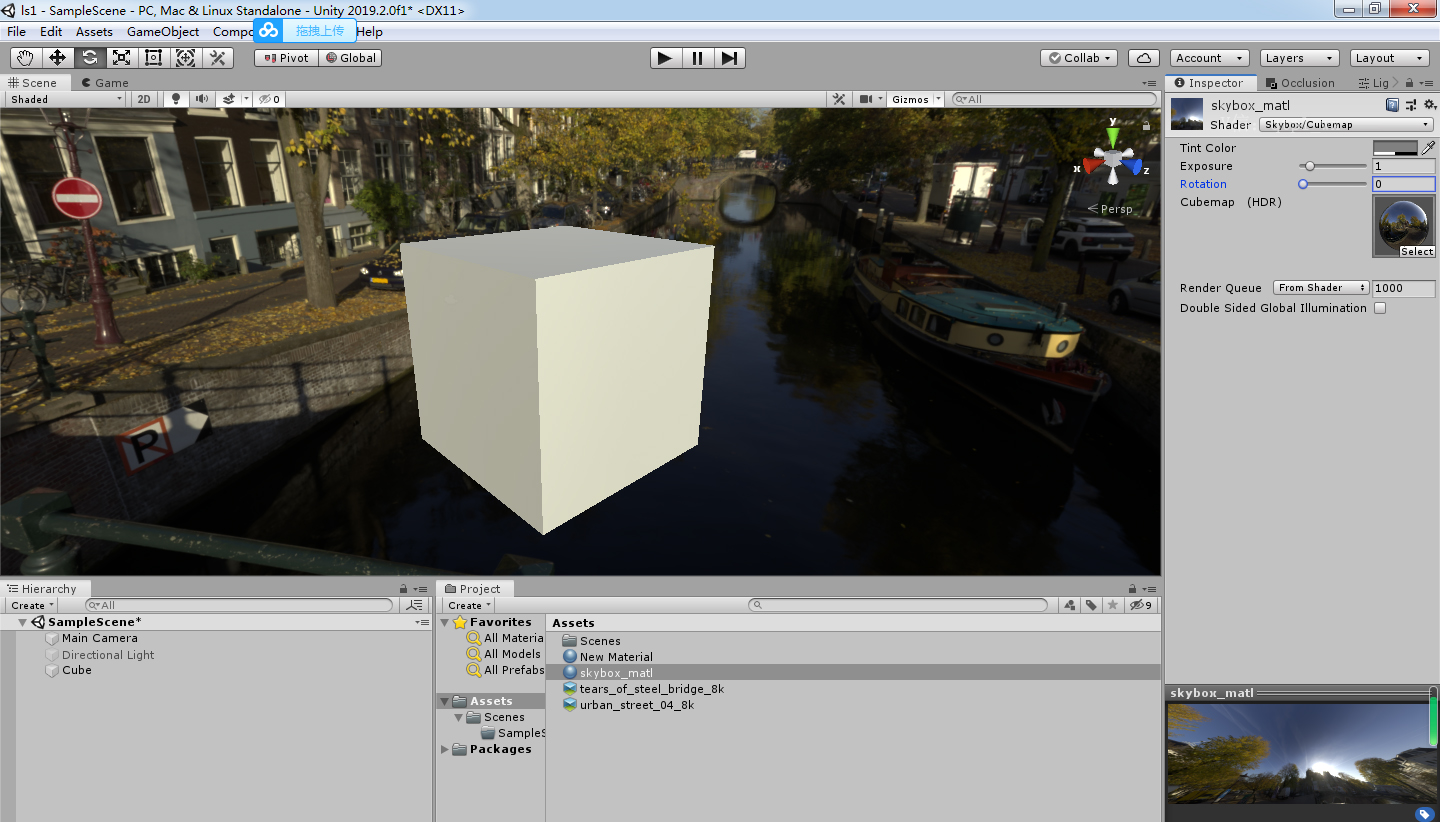Open the File menu
This screenshot has height=822, width=1440.
17,31
